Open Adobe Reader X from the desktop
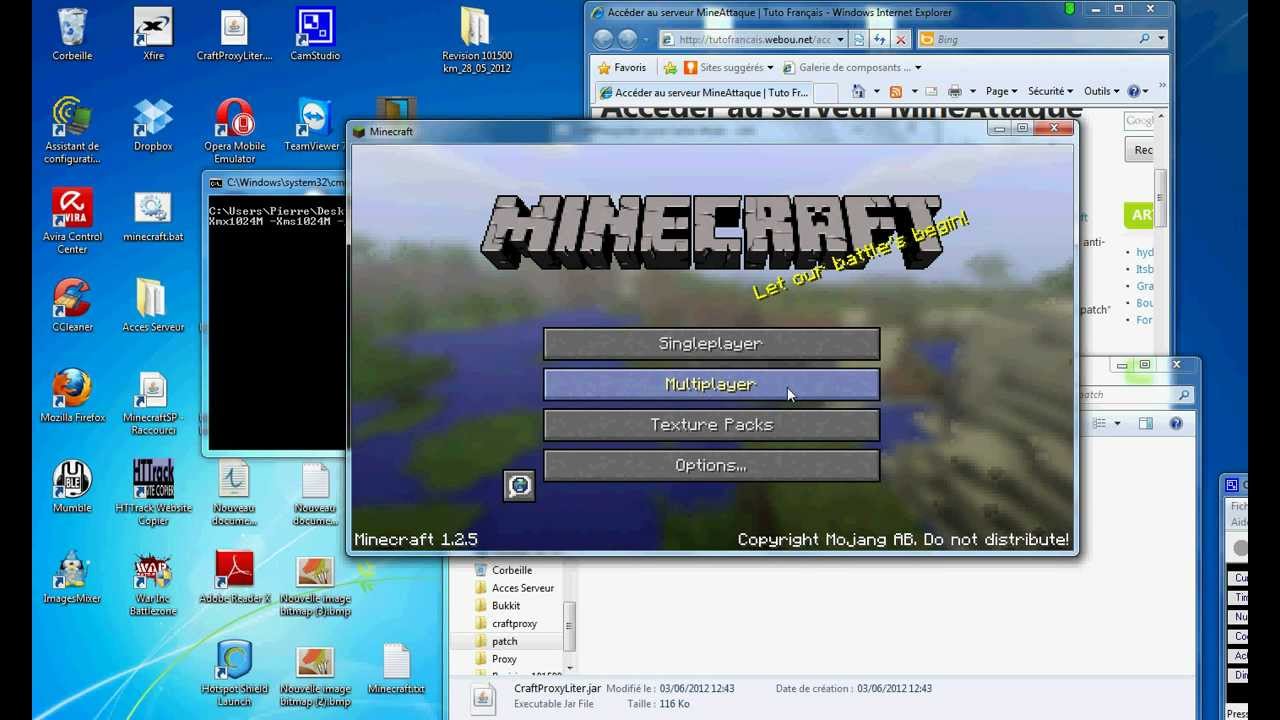 234,578
